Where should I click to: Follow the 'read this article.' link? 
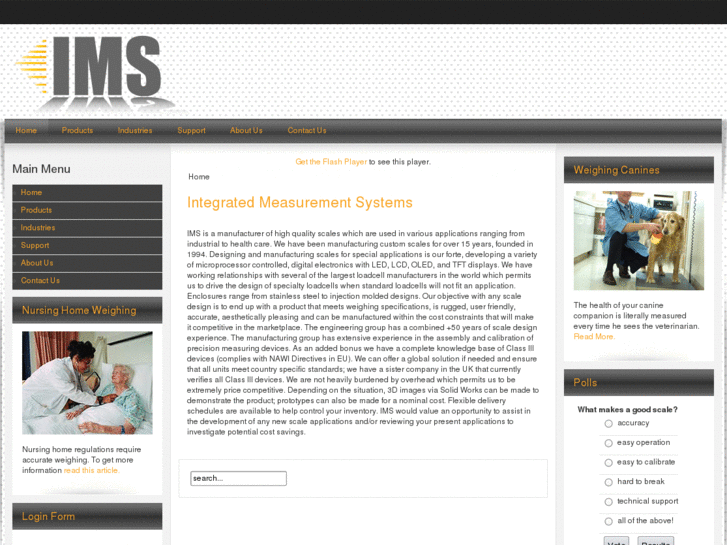[92, 470]
